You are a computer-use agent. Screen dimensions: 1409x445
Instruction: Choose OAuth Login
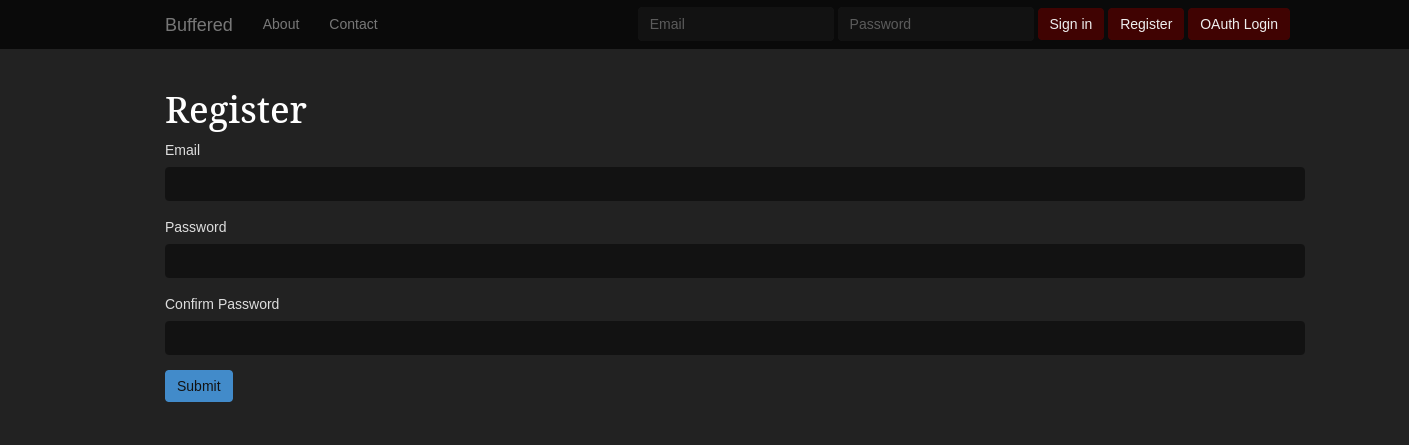pos(1238,24)
